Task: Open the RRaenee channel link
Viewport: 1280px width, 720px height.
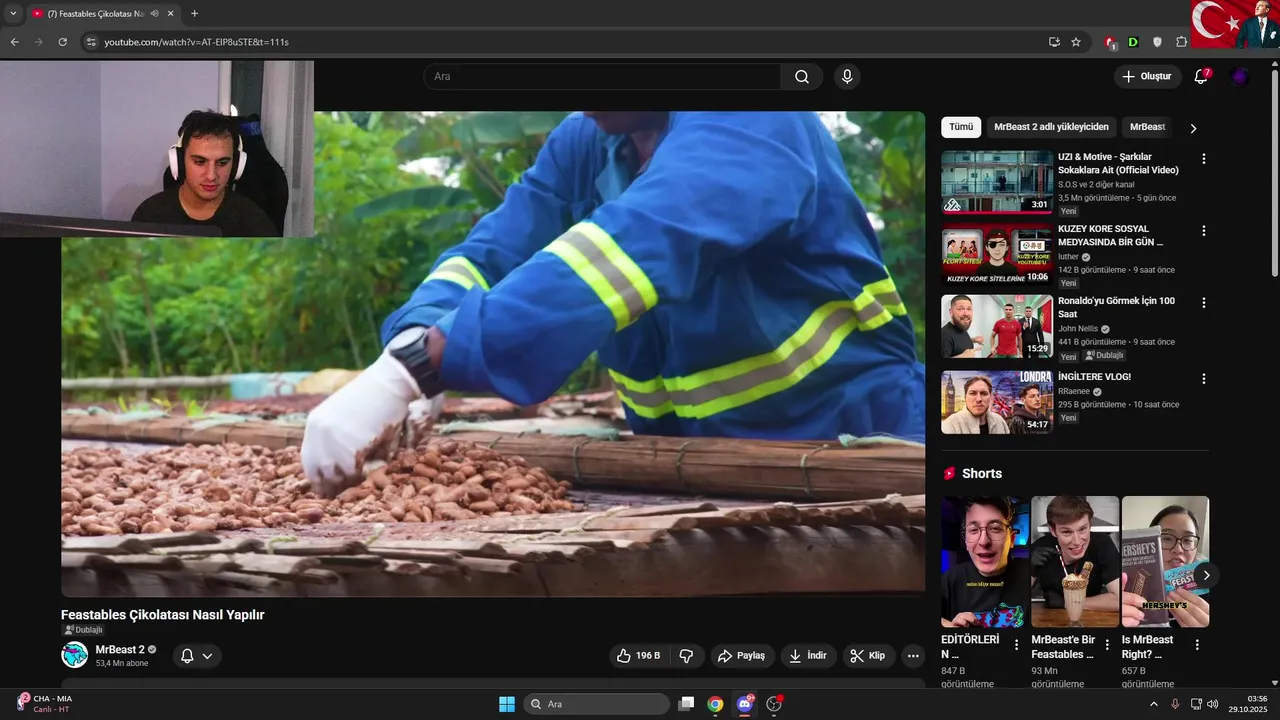Action: click(1074, 391)
